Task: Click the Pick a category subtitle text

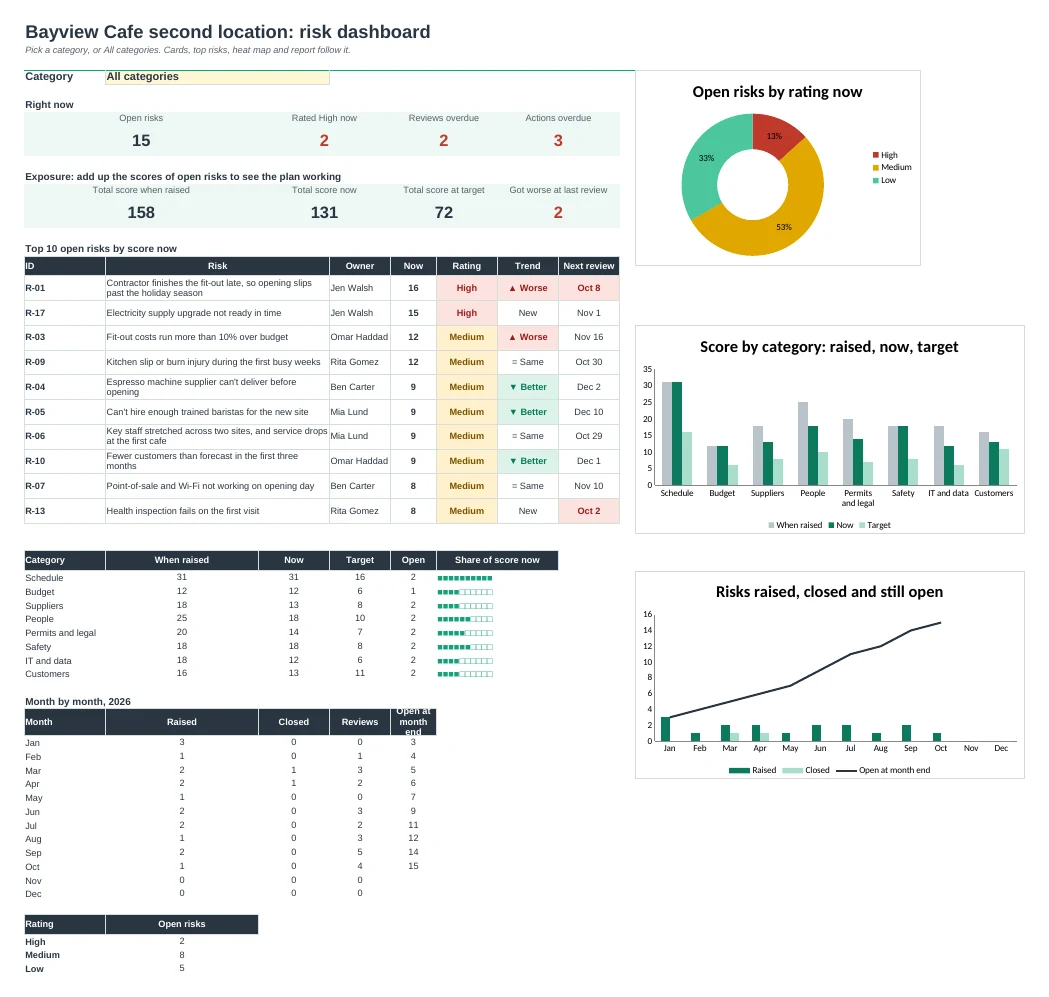Action: point(188,50)
